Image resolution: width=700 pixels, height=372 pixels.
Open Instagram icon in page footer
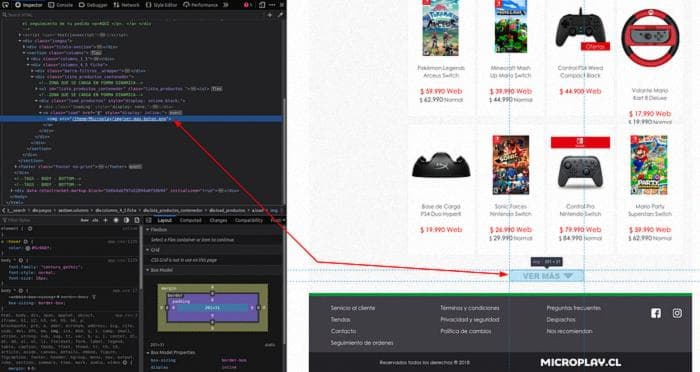(x=677, y=313)
